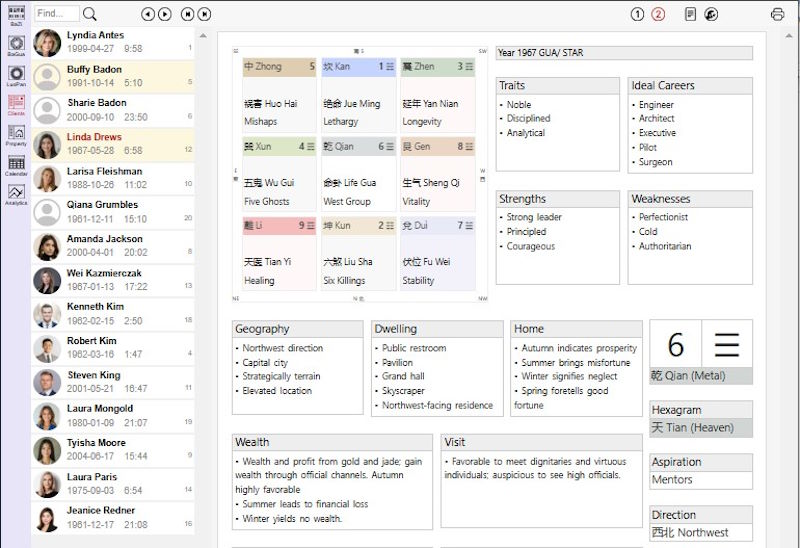The width and height of the screenshot is (800, 548).
Task: Click the Visit panel header
Action: (541, 442)
